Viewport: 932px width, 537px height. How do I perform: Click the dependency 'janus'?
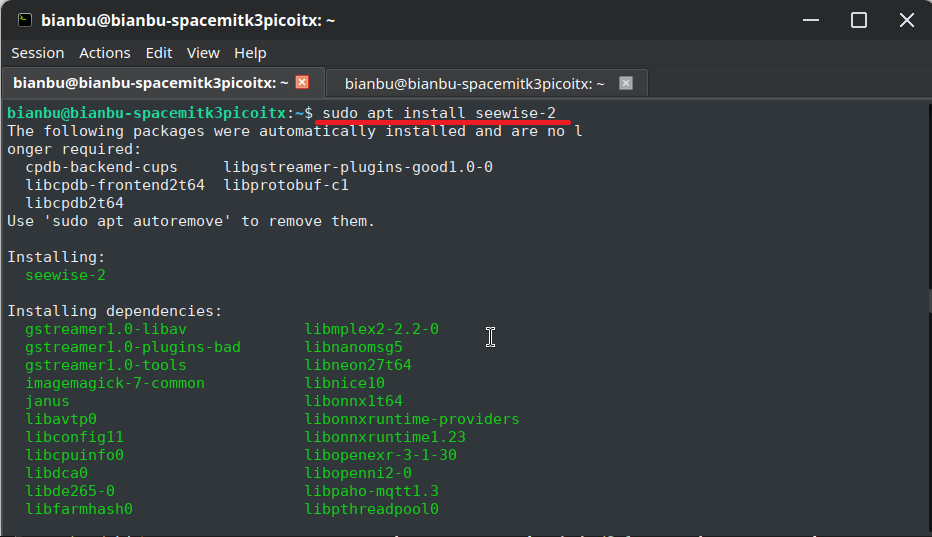tap(47, 401)
